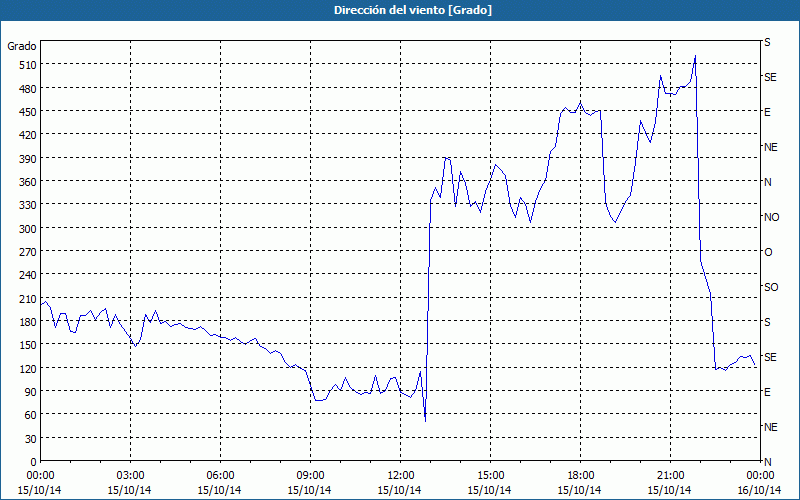This screenshot has width=800, height=500.
Task: Click the '21:00' time tick label
Action: (x=670, y=476)
